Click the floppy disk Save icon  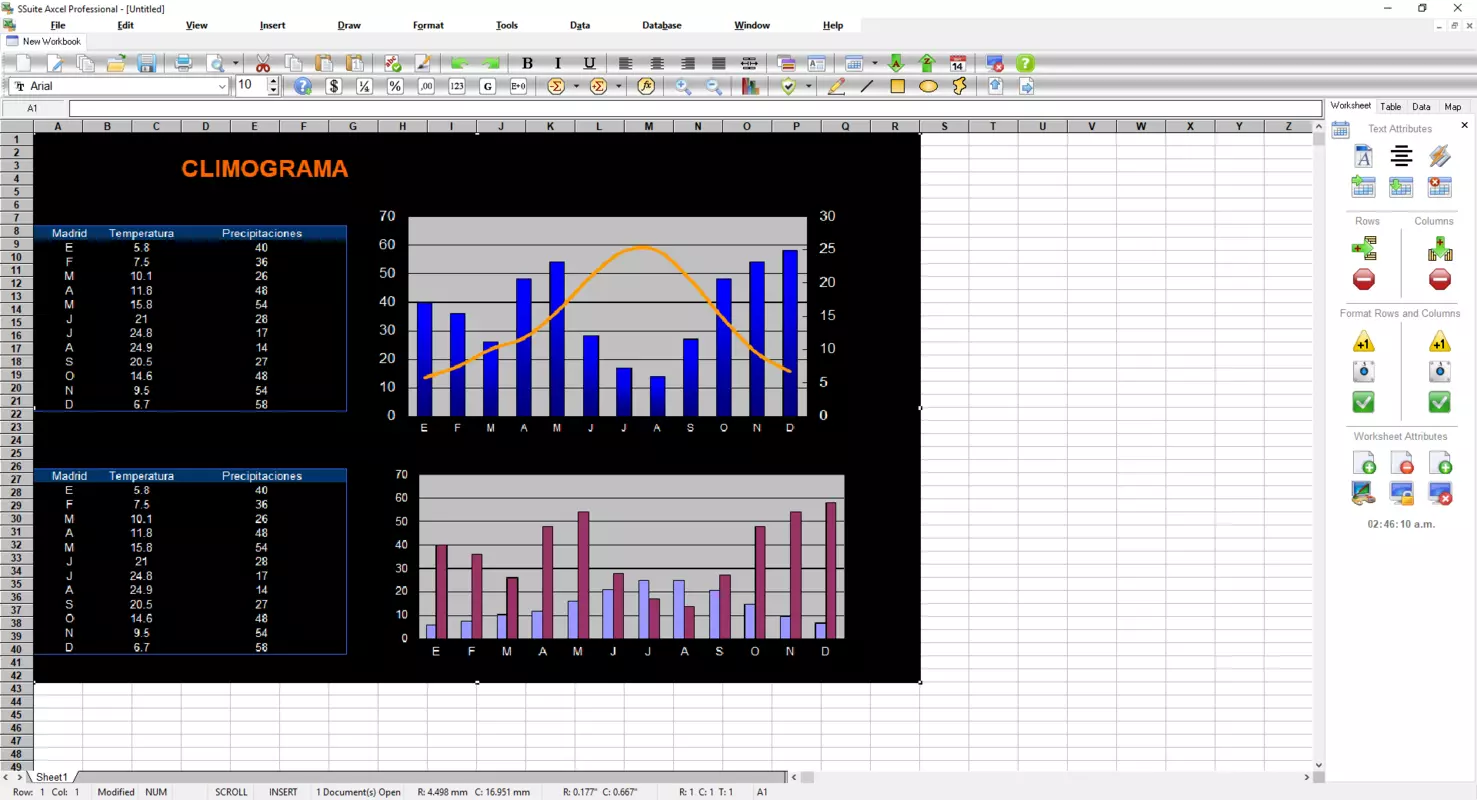tap(146, 63)
